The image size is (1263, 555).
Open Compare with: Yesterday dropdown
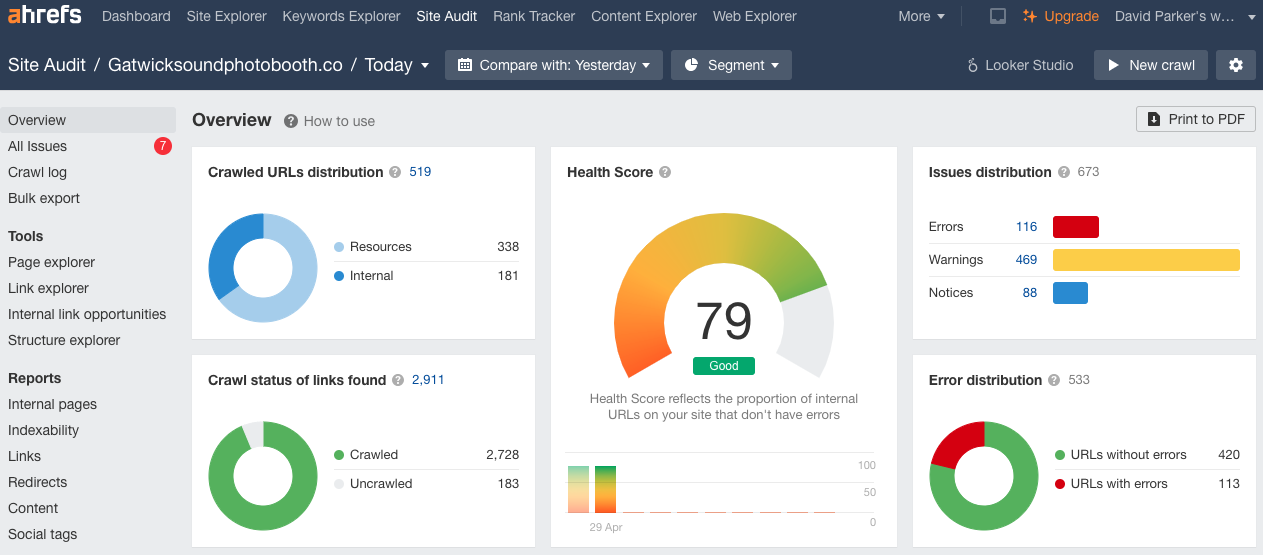click(553, 65)
